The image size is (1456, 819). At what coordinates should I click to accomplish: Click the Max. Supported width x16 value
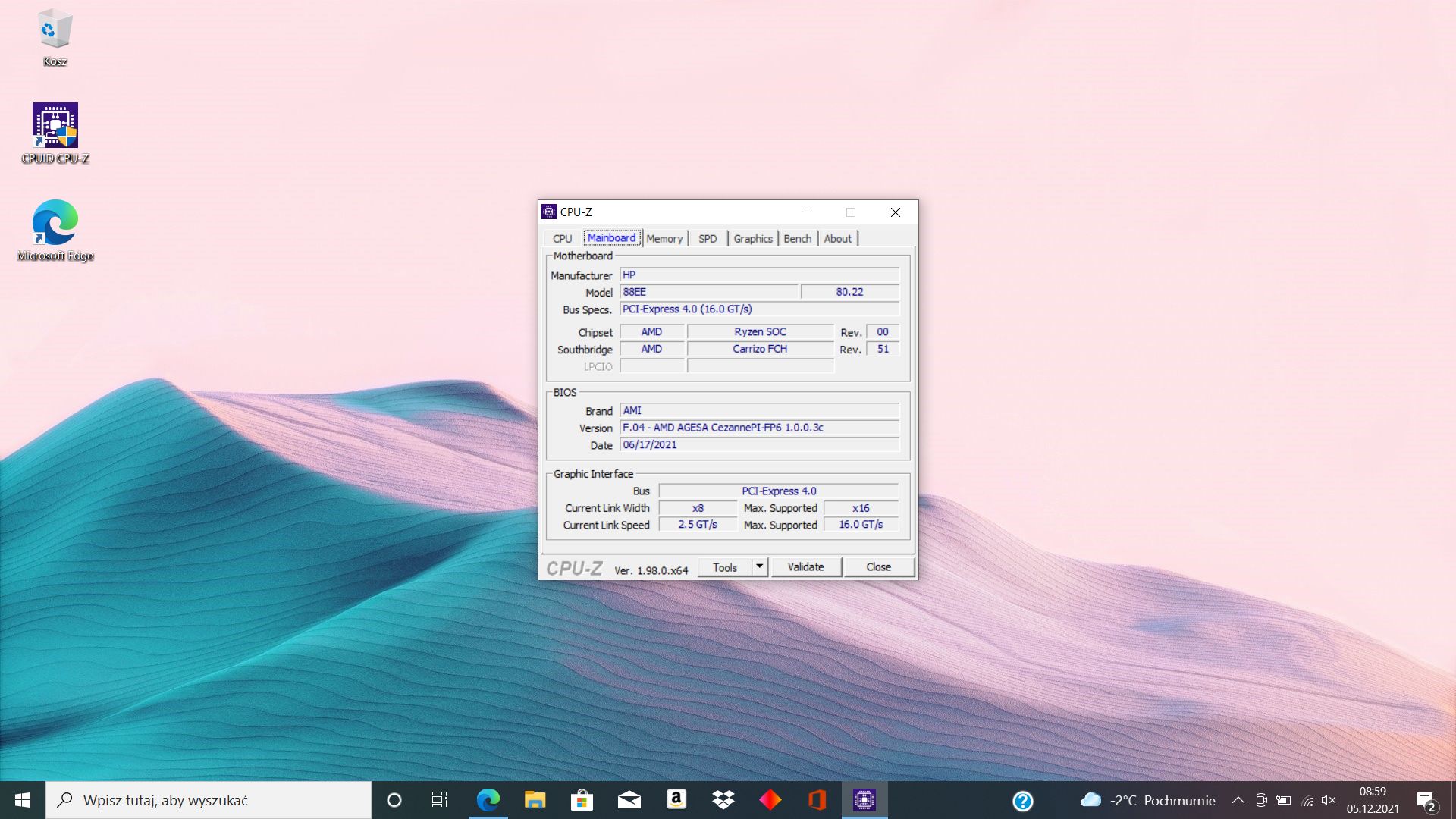point(861,508)
